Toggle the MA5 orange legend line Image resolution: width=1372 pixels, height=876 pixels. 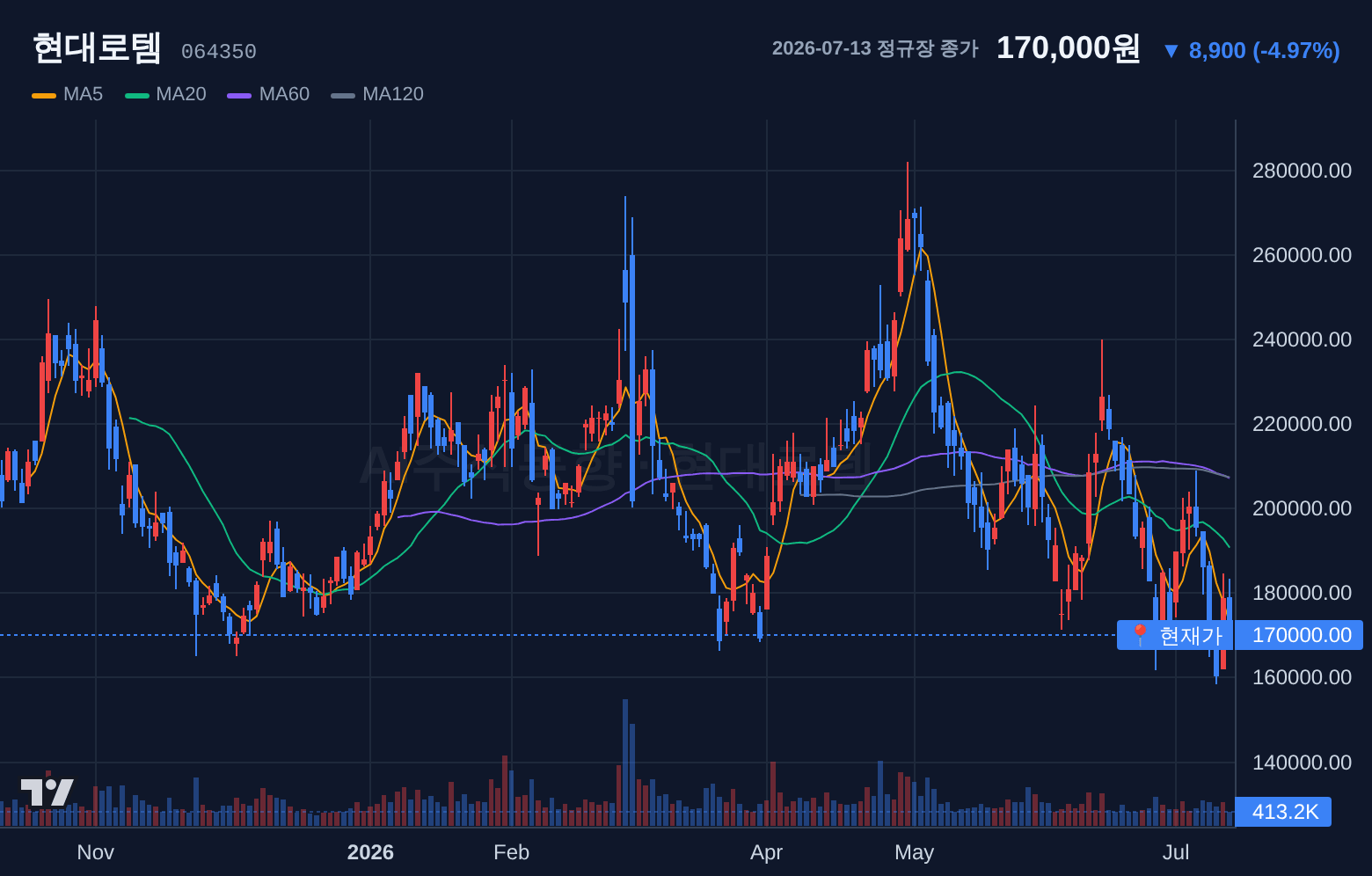[44, 95]
